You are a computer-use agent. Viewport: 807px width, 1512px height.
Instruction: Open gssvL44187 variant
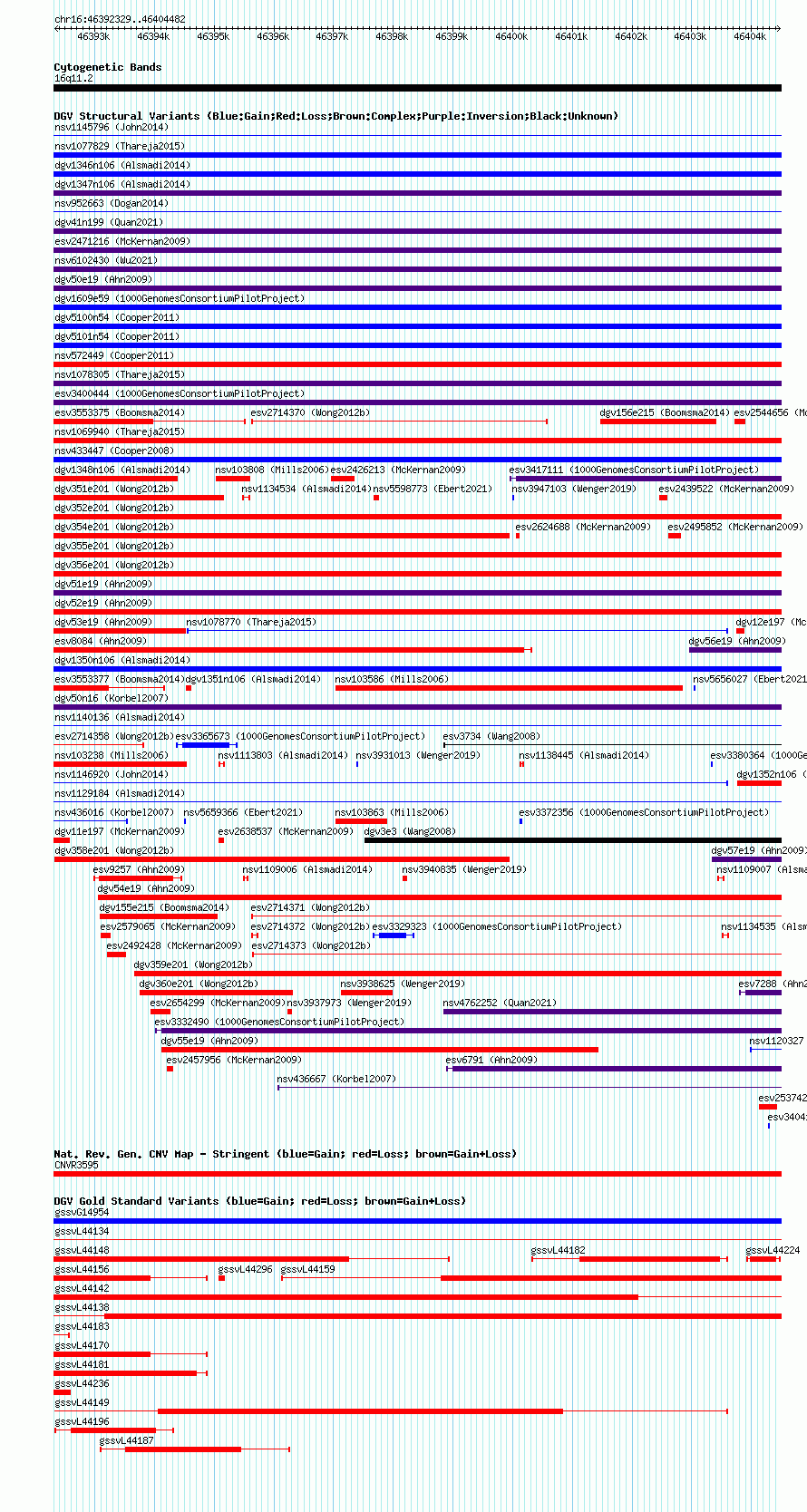tap(127, 1440)
